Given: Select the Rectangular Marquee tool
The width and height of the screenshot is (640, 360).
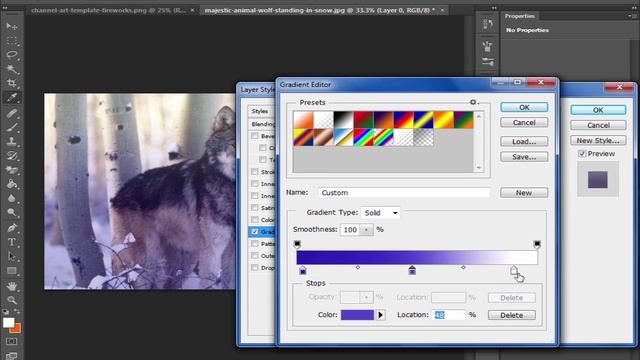Looking at the screenshot, I should coord(11,40).
